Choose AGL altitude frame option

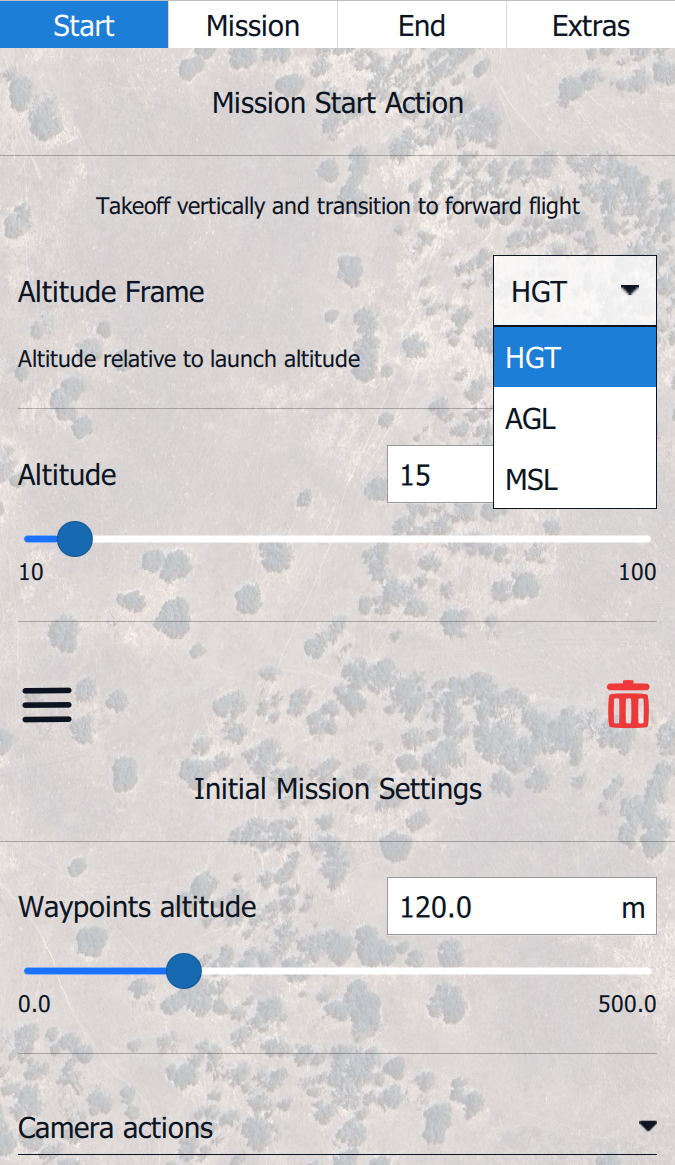coord(574,419)
